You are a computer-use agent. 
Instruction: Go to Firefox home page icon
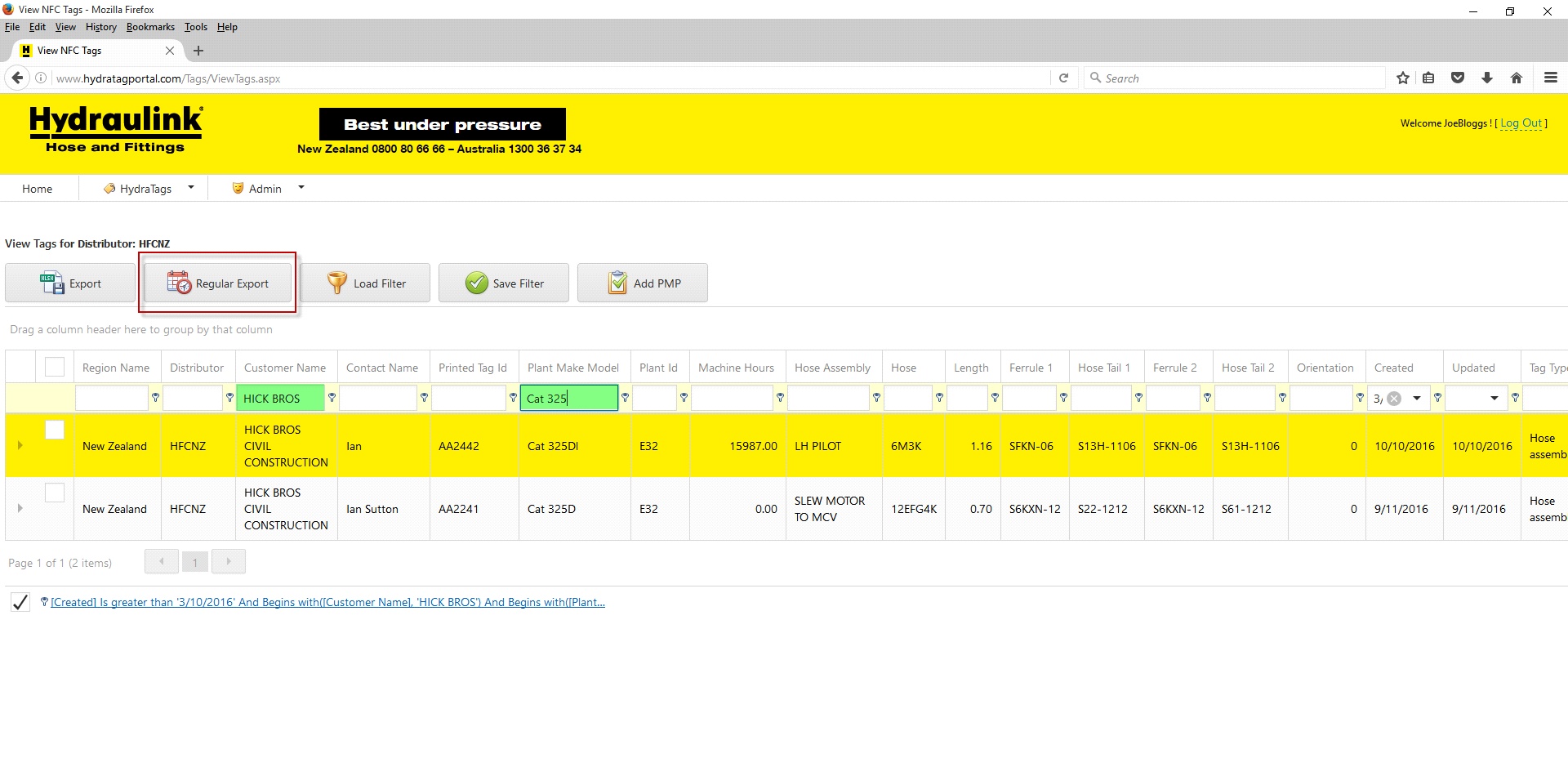pos(1517,78)
